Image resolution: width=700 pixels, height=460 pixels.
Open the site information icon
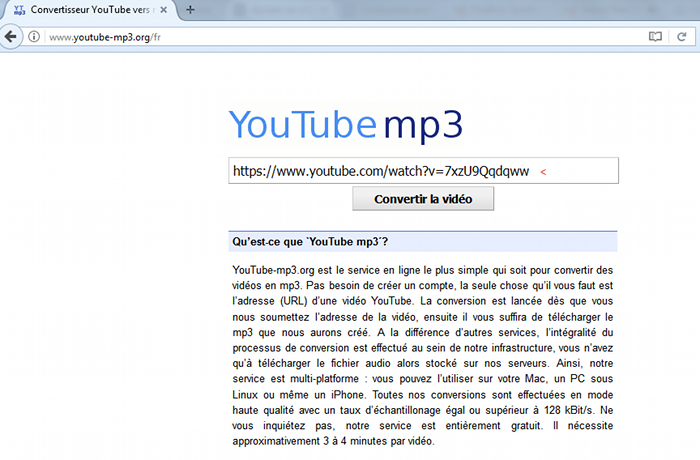click(x=34, y=37)
